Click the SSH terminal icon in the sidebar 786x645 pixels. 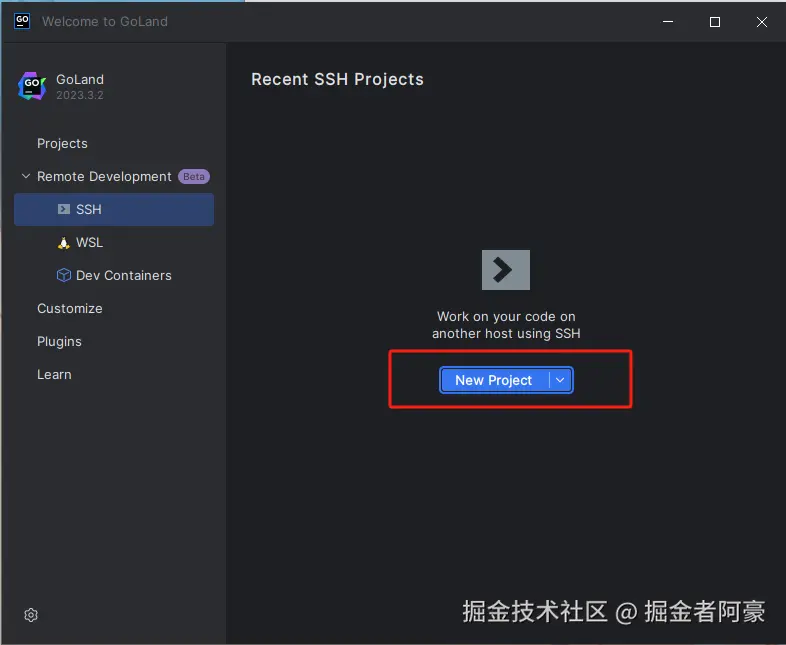pyautogui.click(x=64, y=209)
